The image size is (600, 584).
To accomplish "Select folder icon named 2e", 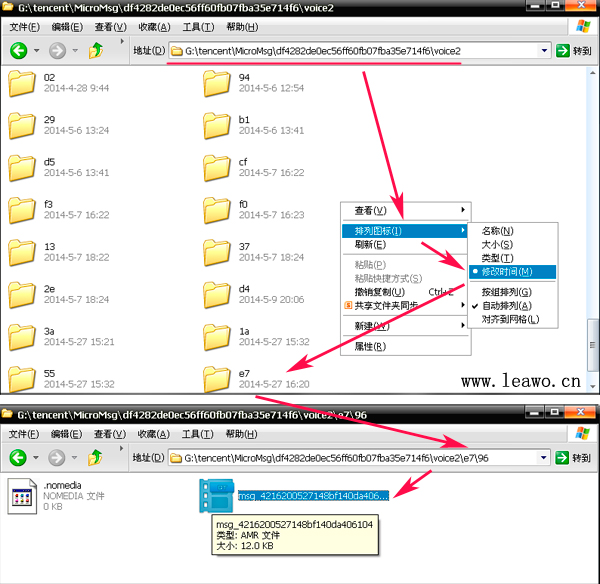I will tap(22, 295).
